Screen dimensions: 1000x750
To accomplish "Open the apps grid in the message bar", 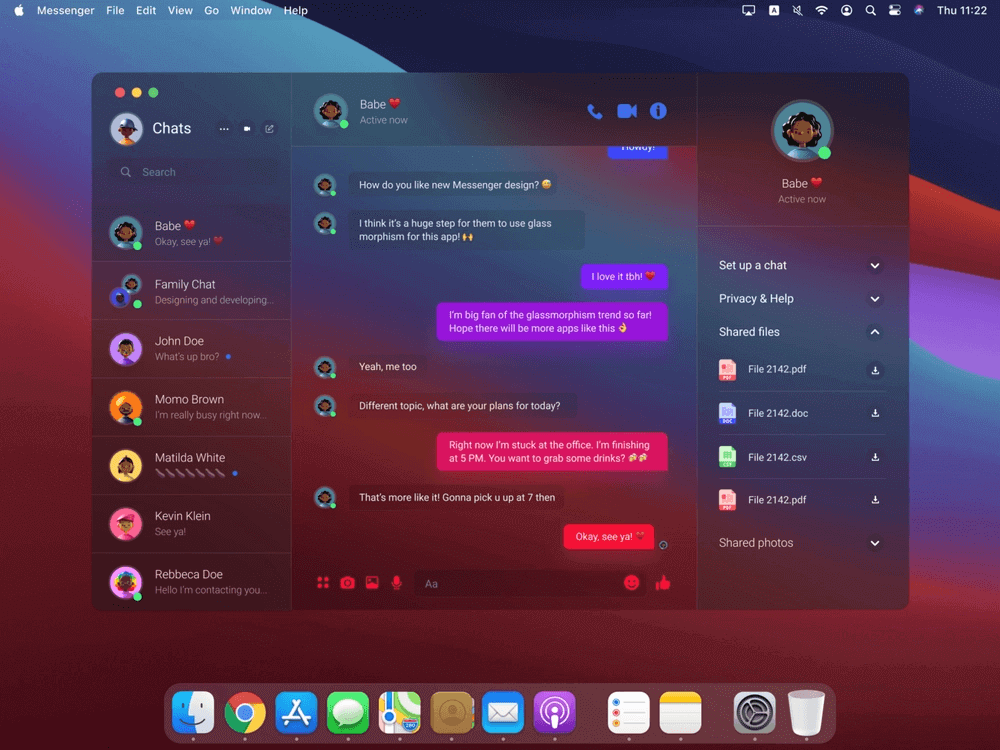I will (x=322, y=582).
